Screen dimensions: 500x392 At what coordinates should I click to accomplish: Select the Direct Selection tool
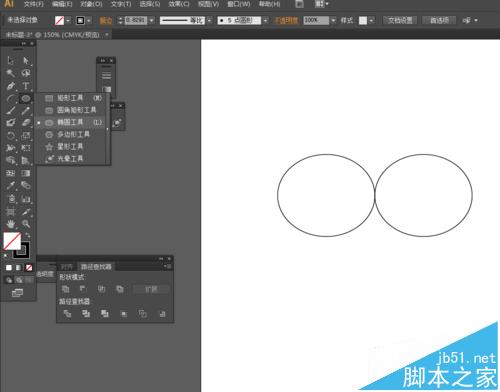point(26,60)
